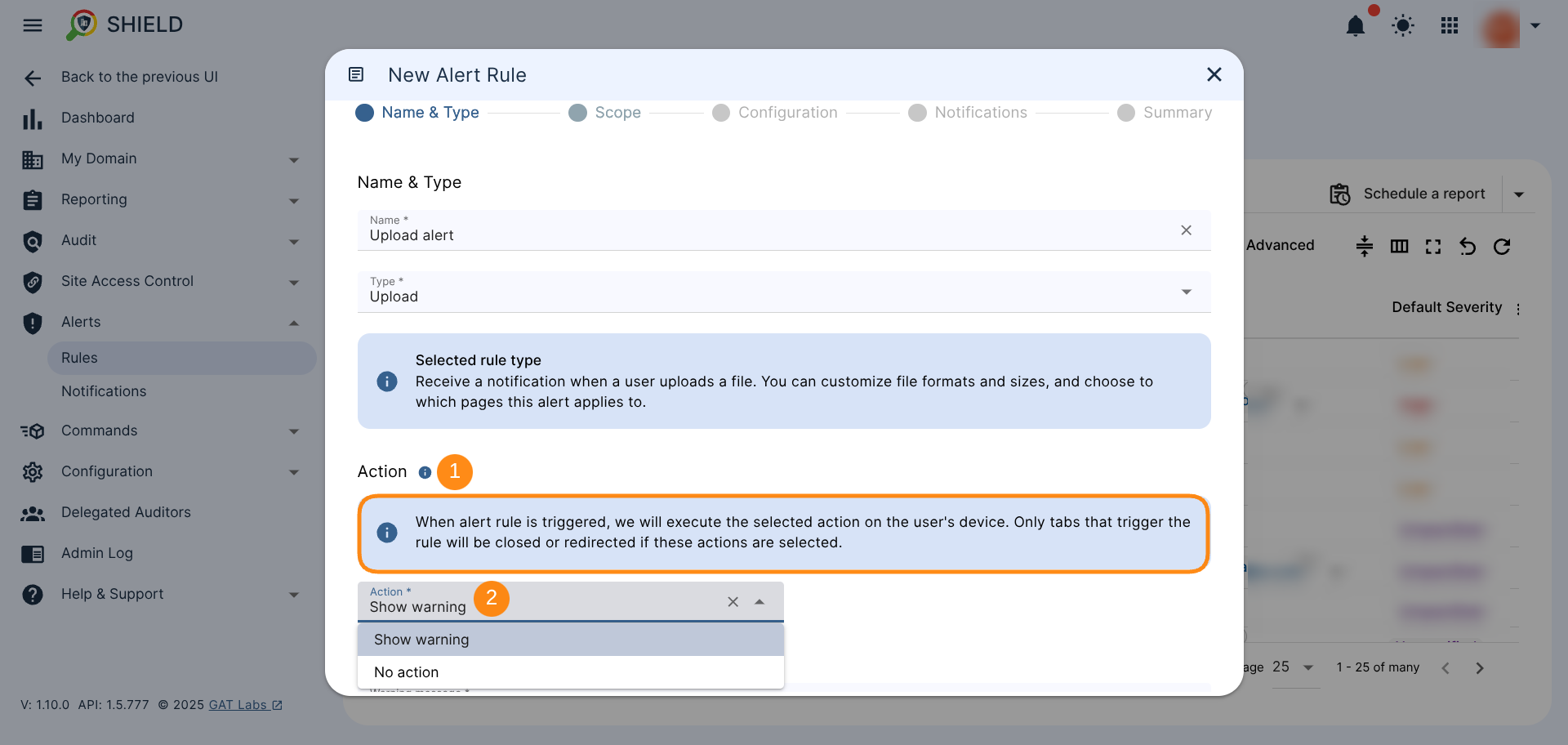Click the Advanced filter button

(x=1280, y=245)
